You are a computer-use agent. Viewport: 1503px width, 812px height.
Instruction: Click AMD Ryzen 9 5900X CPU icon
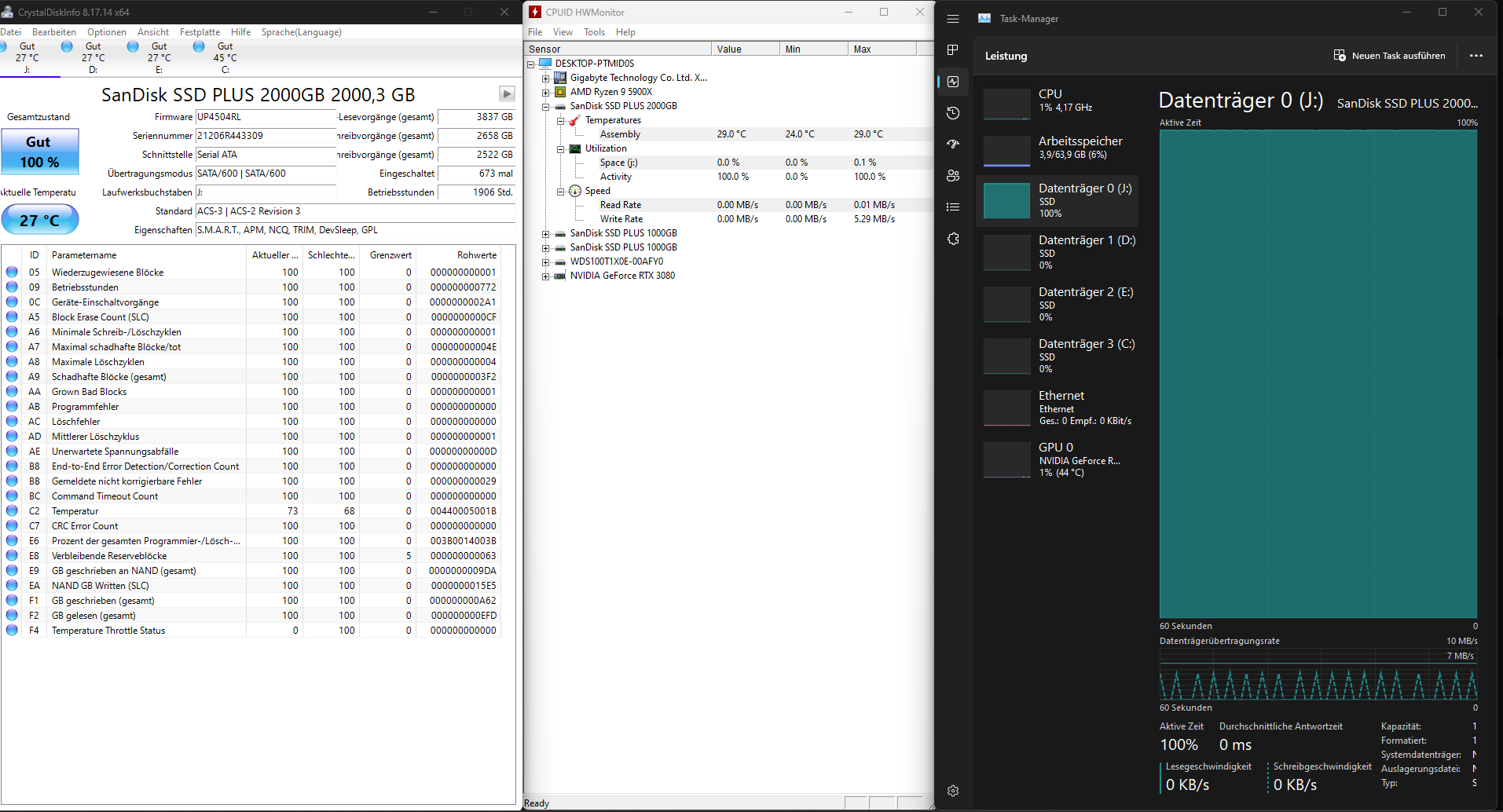(x=560, y=92)
